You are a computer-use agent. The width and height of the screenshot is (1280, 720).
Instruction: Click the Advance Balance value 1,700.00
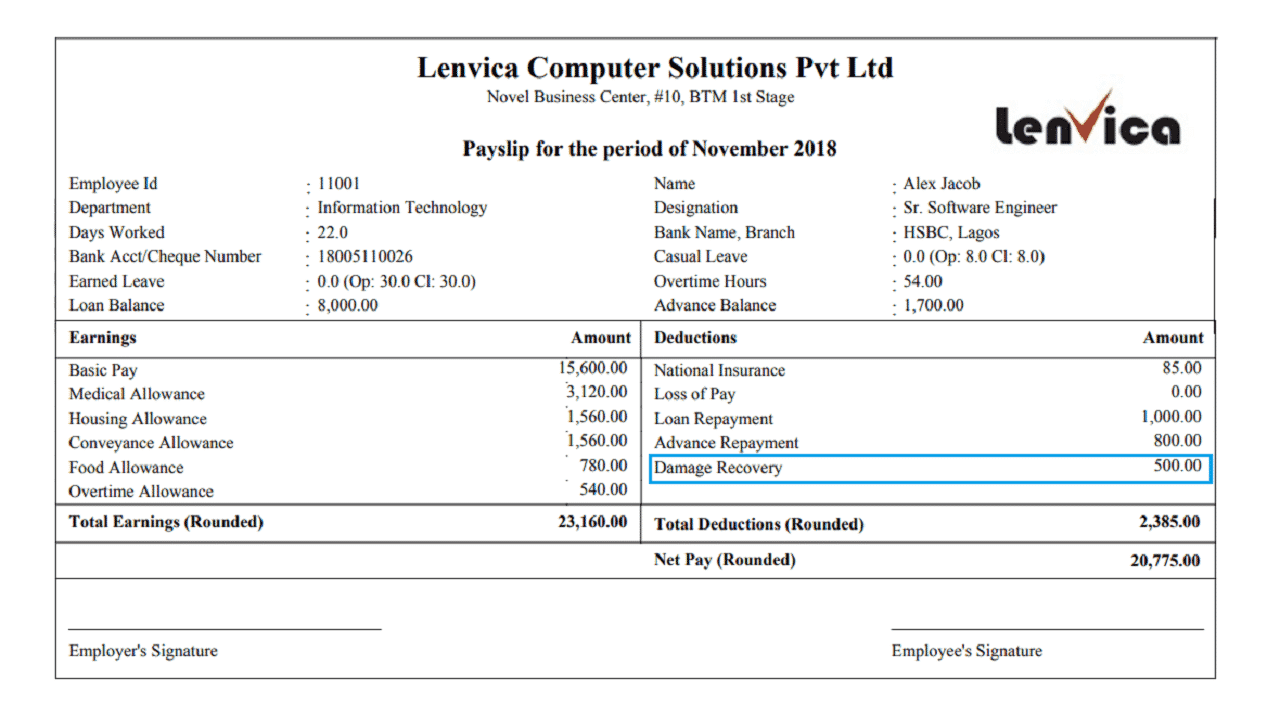[933, 306]
